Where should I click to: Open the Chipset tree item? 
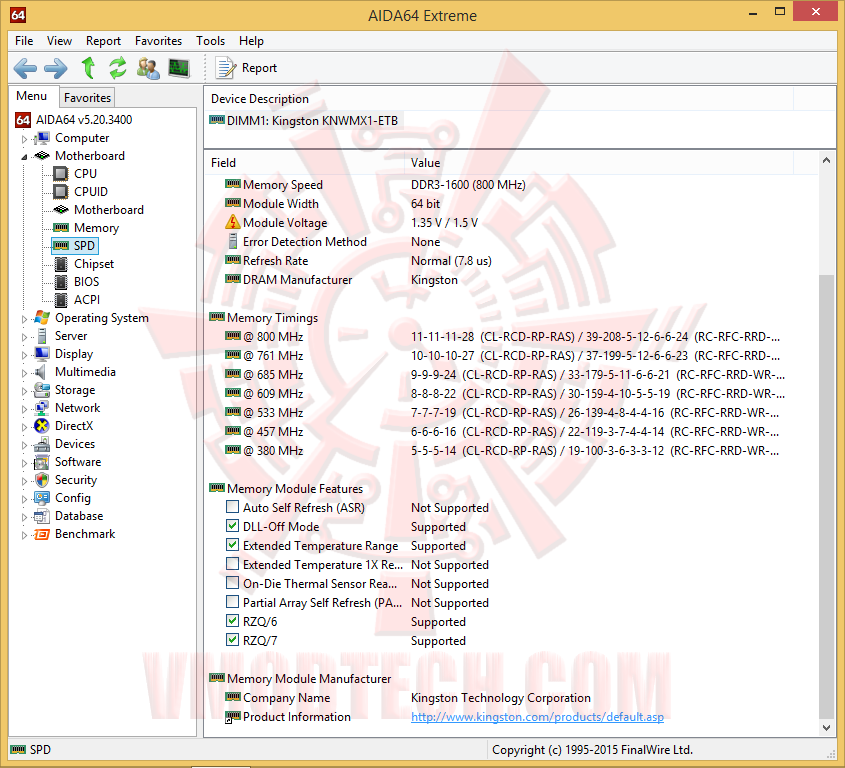coord(94,264)
